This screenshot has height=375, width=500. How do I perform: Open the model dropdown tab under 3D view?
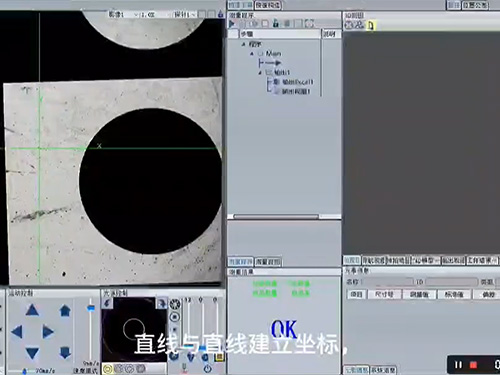click(425, 260)
